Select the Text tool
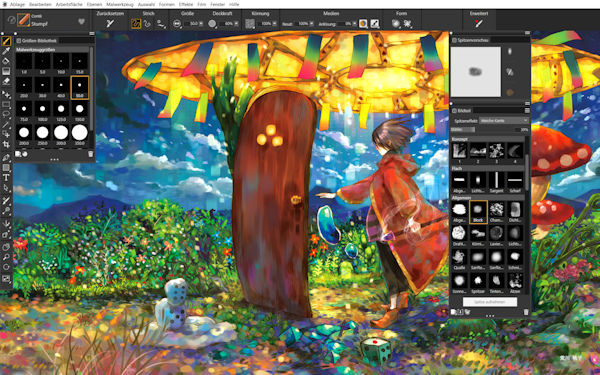Viewport: 600px width, 375px height. (6, 178)
